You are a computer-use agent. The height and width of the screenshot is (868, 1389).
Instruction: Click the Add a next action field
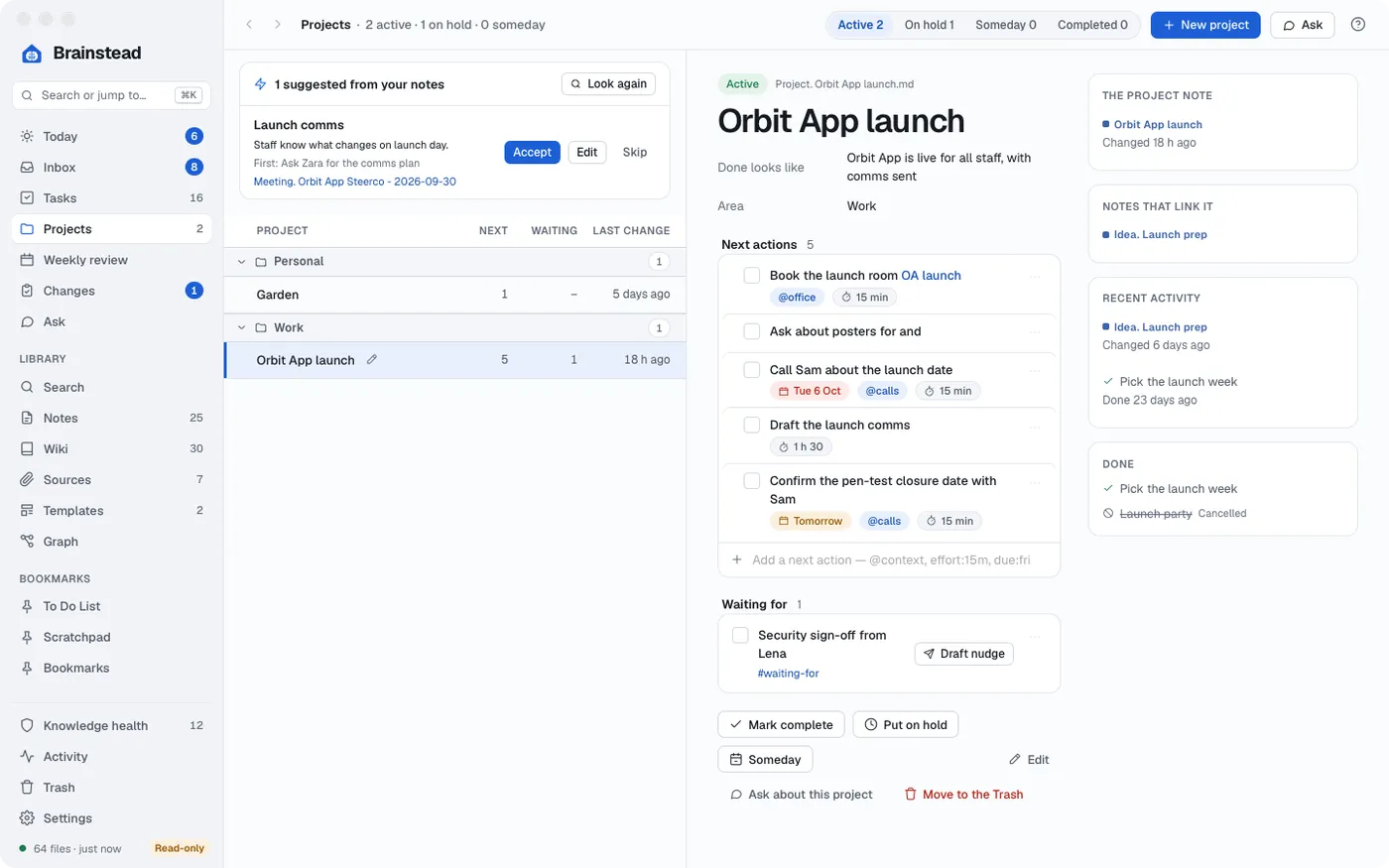click(889, 560)
